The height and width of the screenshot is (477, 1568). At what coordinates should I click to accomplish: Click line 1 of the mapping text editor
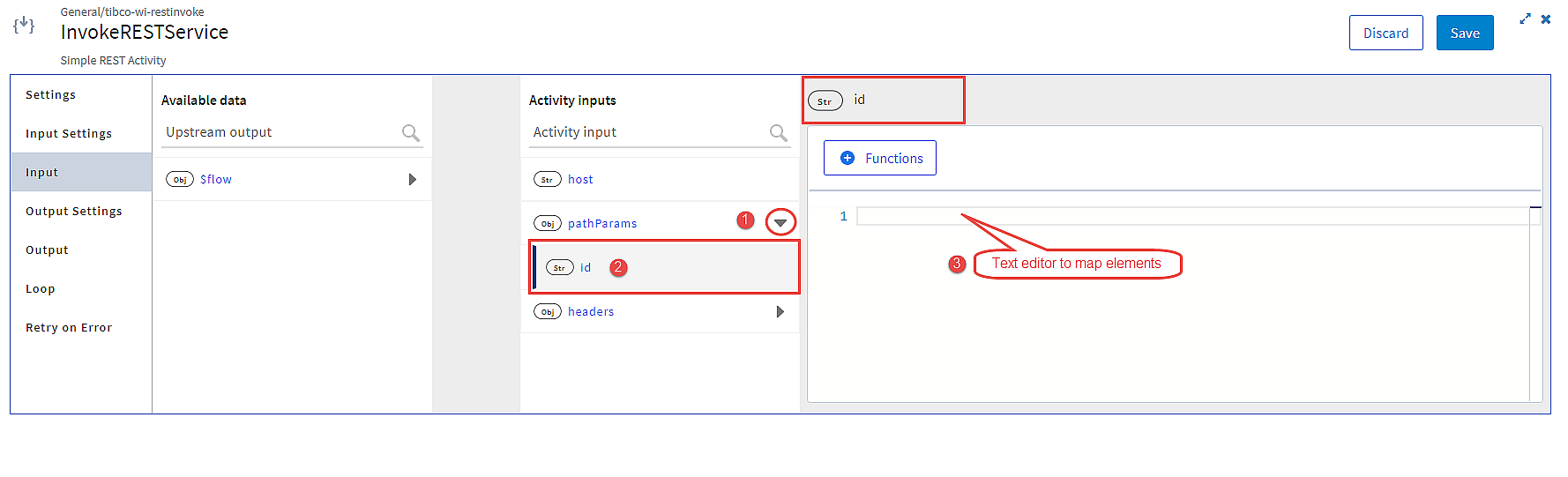pos(1198,216)
